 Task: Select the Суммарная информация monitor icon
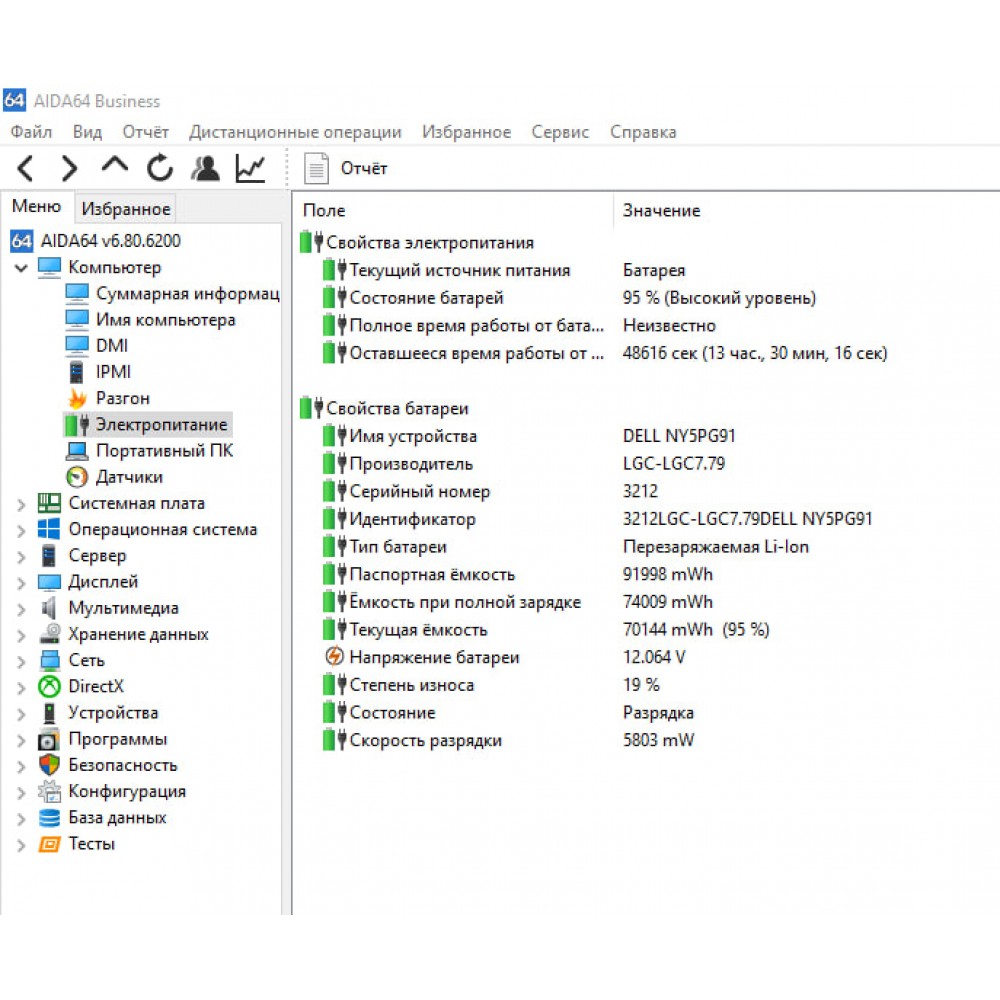tap(77, 293)
